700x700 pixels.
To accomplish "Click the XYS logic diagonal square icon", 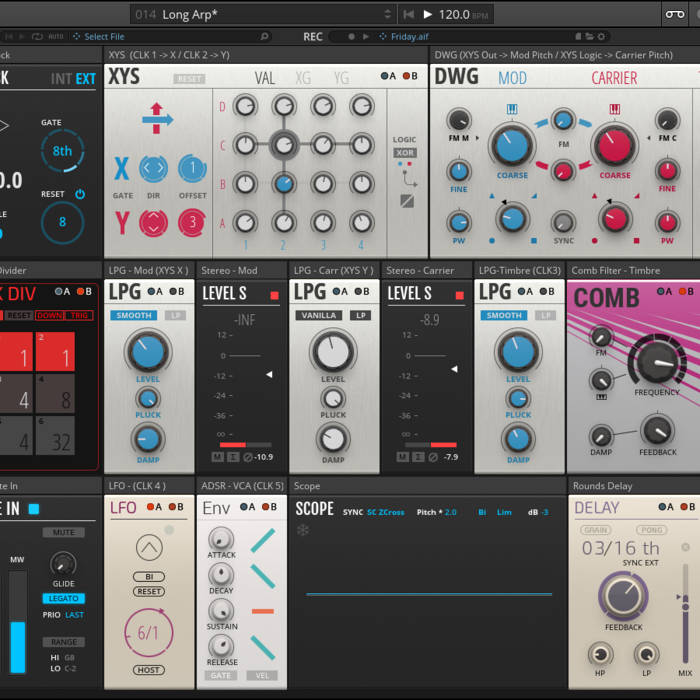I will (407, 200).
